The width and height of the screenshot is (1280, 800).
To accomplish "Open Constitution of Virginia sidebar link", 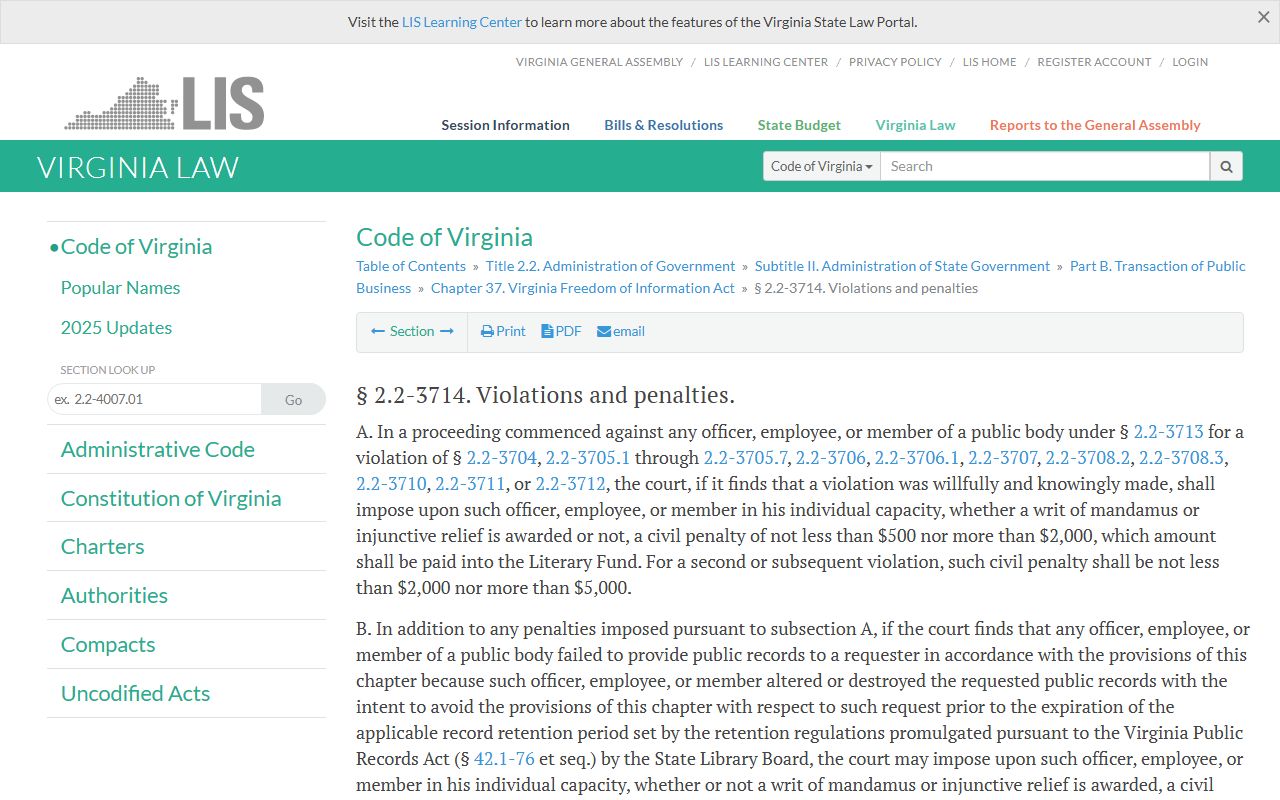I will pos(171,498).
